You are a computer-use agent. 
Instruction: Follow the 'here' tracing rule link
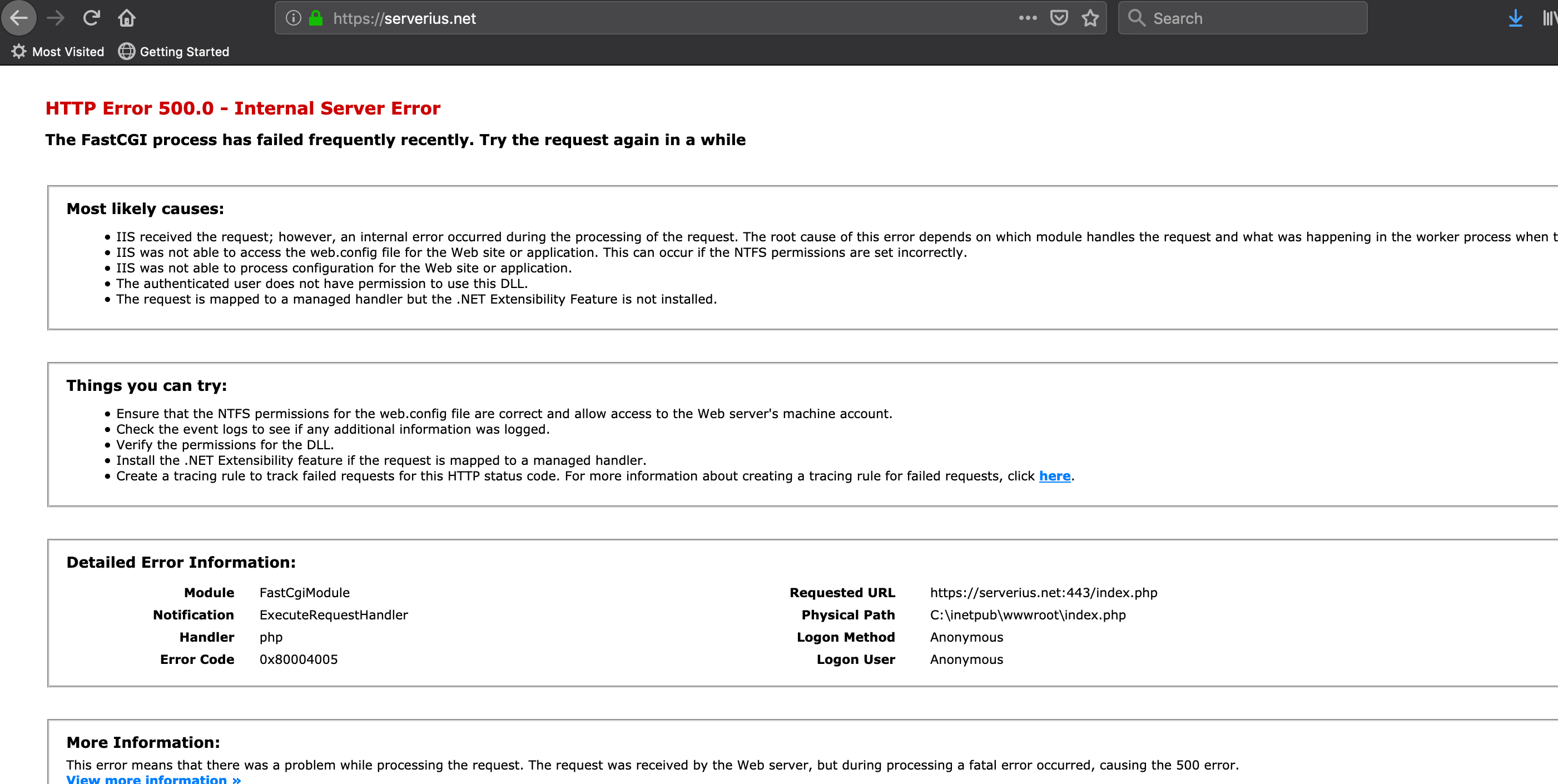[x=1054, y=476]
